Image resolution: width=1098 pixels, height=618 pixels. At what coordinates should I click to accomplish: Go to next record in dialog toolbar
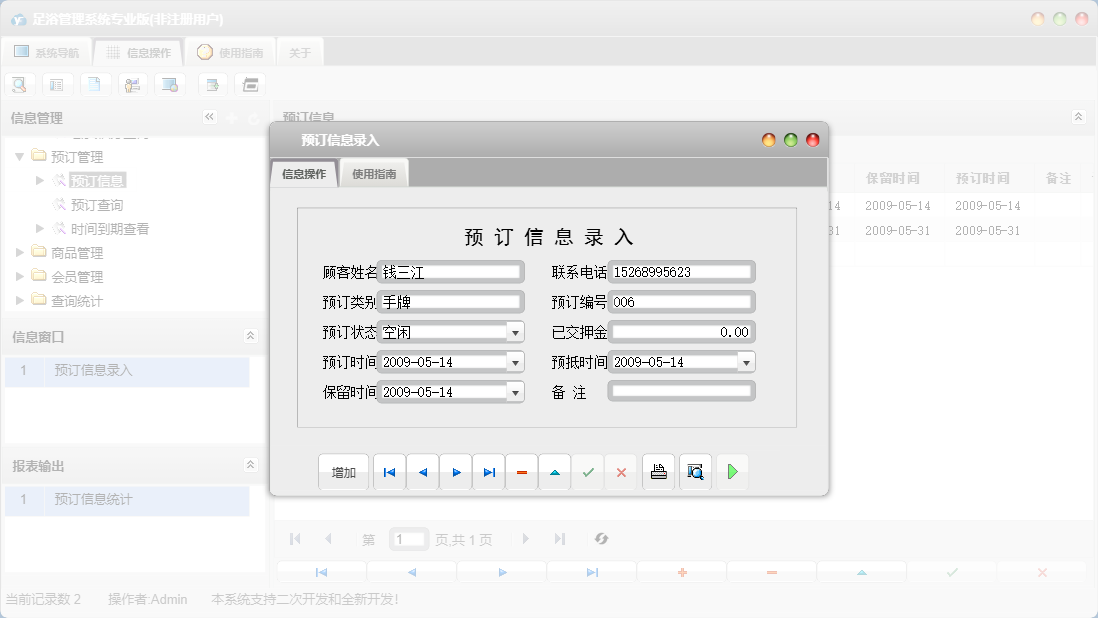456,472
